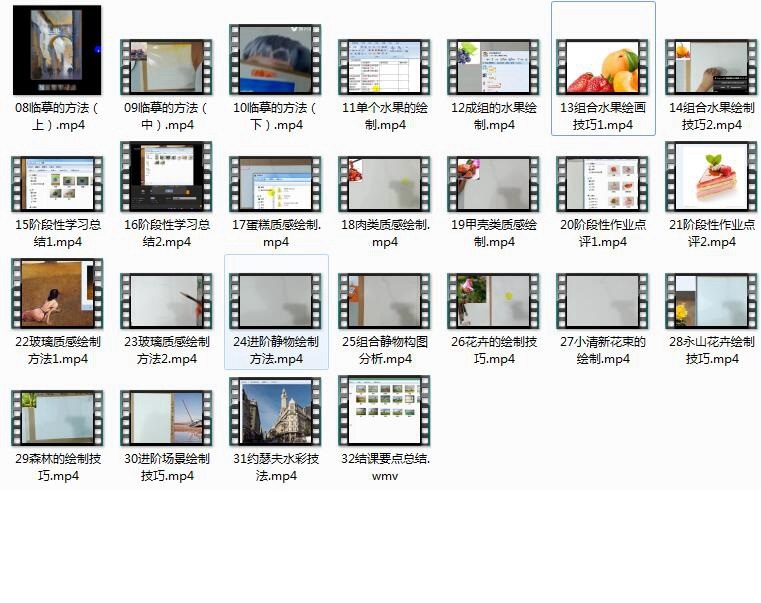
Task: Click the 09临摹的方法（中）.mp4 video icon
Action: (166, 67)
